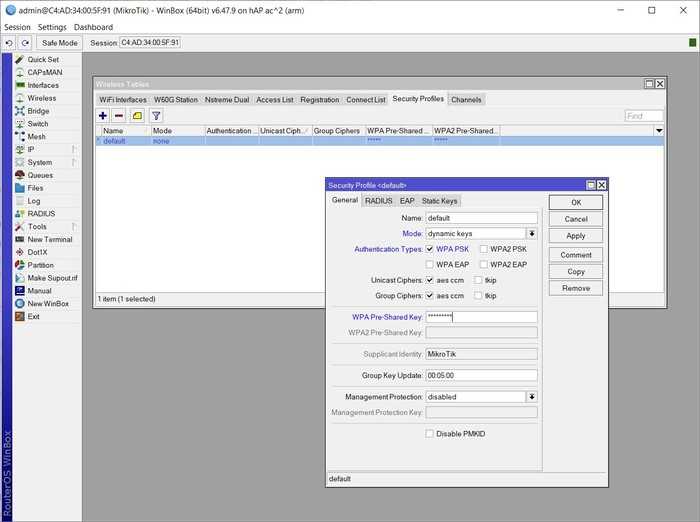Launch New WinBox from the sidebar
This screenshot has height=522, width=700.
click(x=20, y=304)
